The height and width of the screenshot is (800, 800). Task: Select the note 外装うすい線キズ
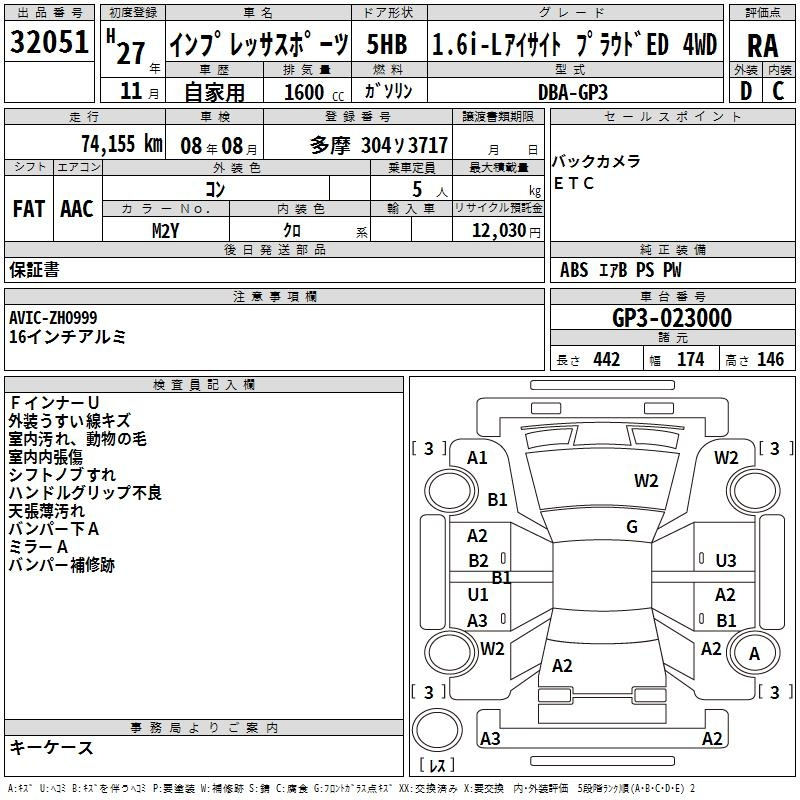pyautogui.click(x=70, y=421)
